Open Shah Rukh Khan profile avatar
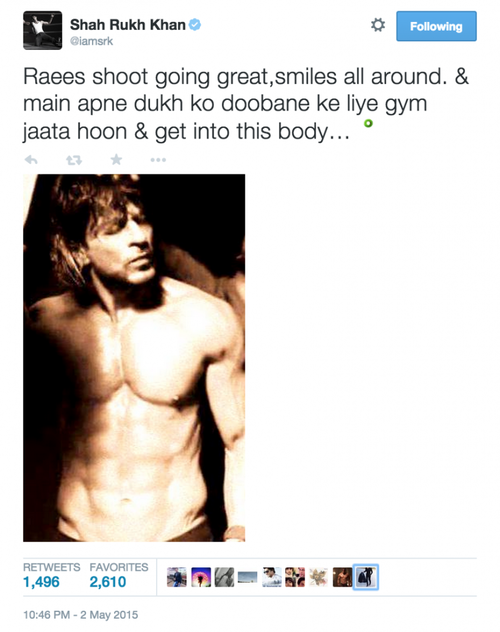The height and width of the screenshot is (632, 500). 43,31
